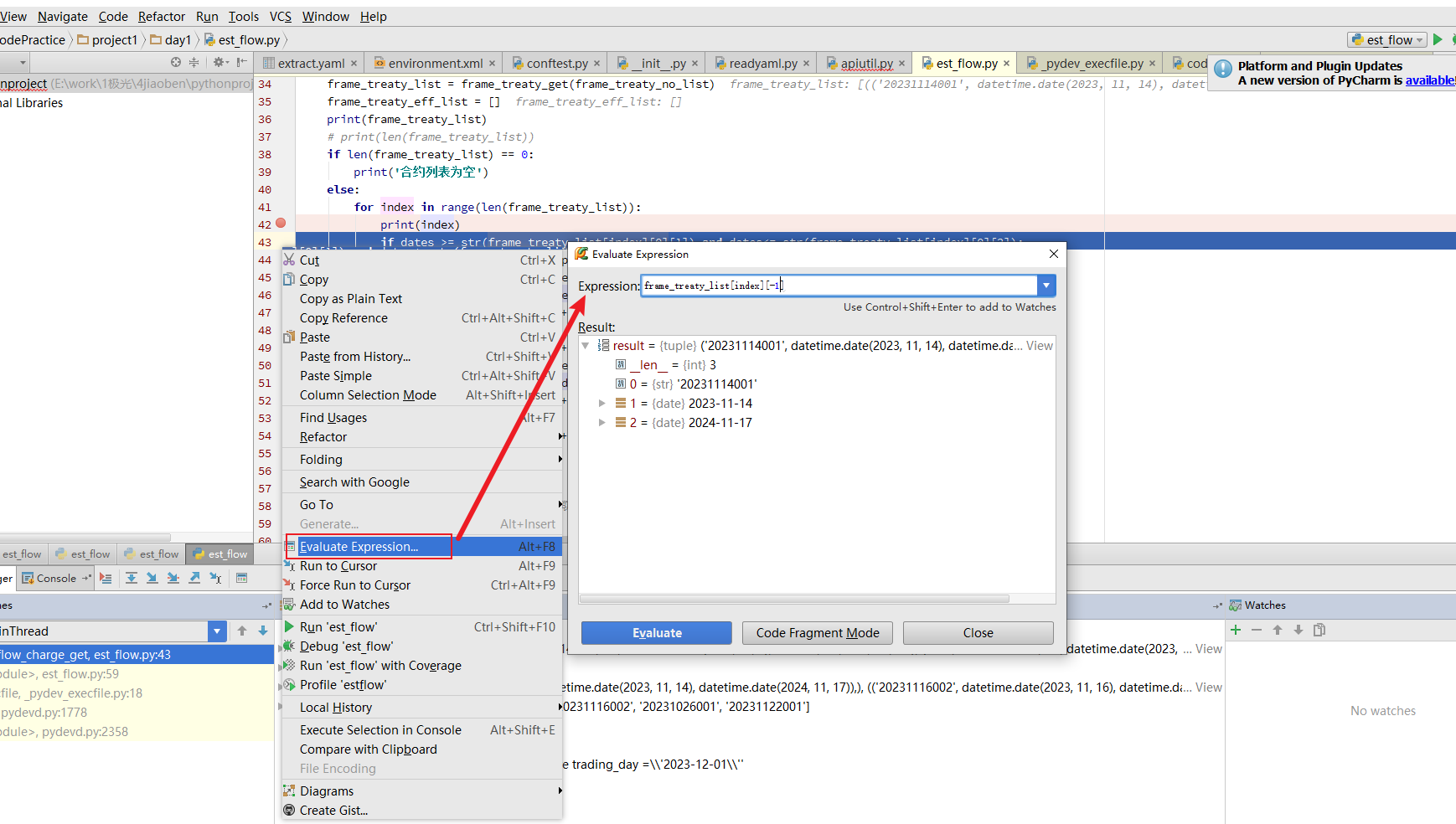Open est_flow run configuration dropdown
The height and width of the screenshot is (824, 1456).
pos(1387,39)
